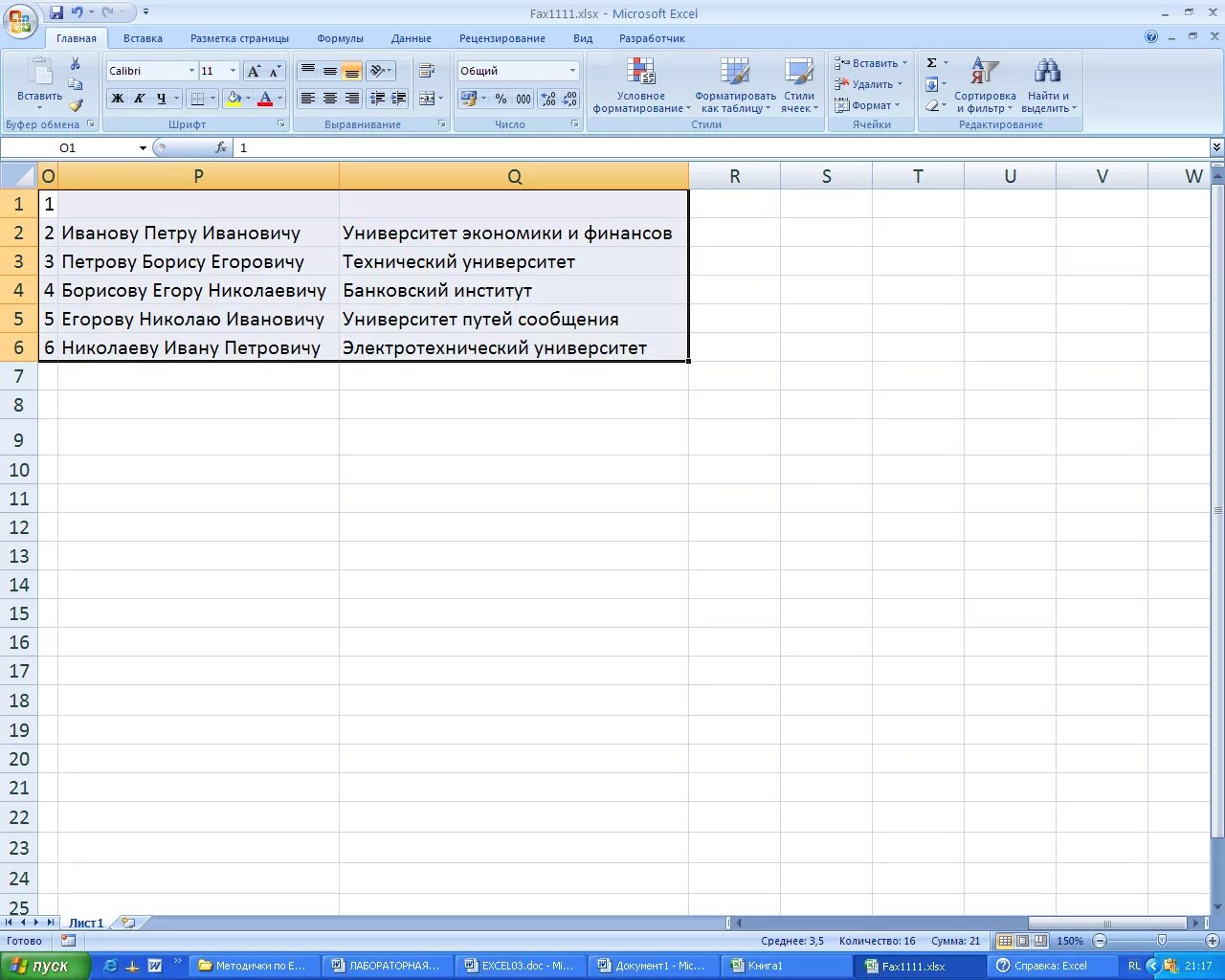Open Сортировка и фильтр menu
The width and height of the screenshot is (1225, 980).
pos(985,85)
